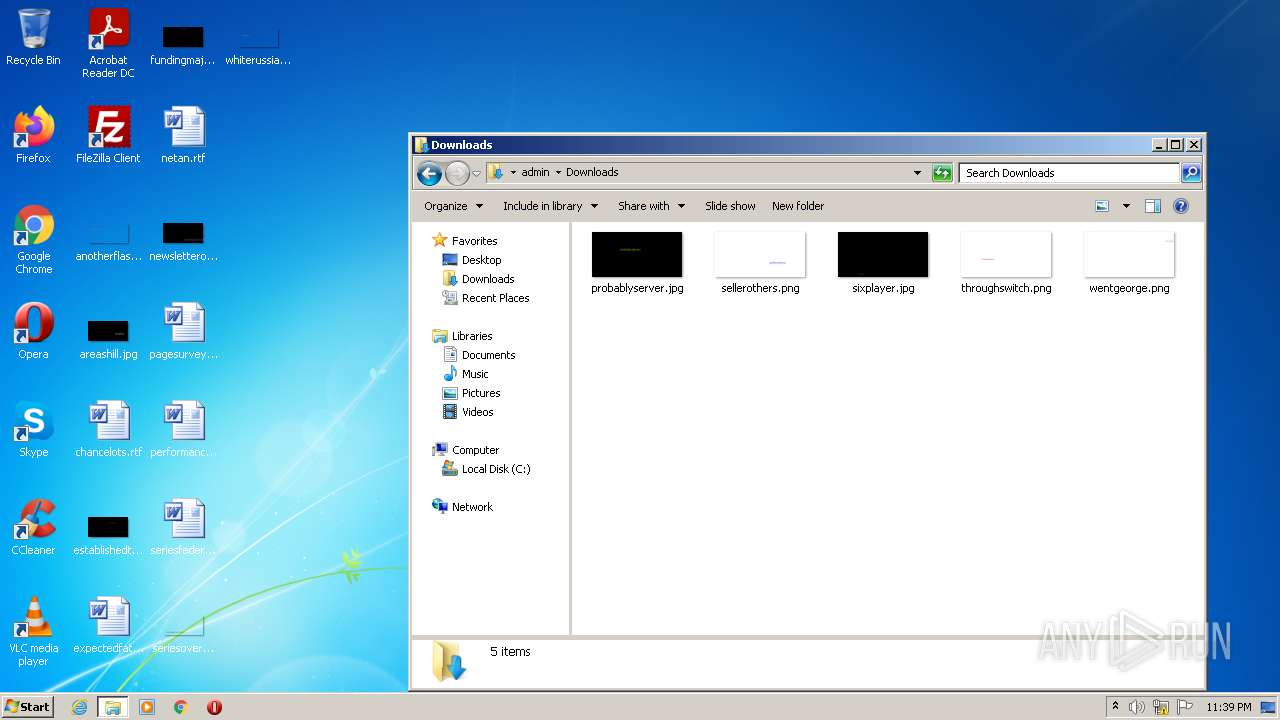Click the search magnifier icon

tap(1190, 173)
